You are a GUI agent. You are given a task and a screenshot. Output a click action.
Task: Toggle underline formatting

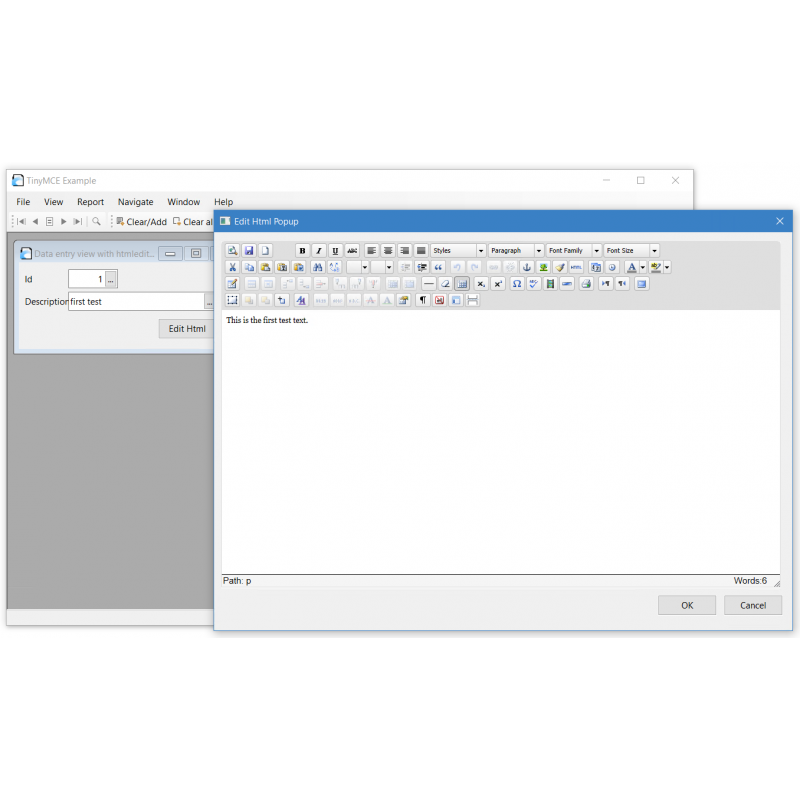335,250
